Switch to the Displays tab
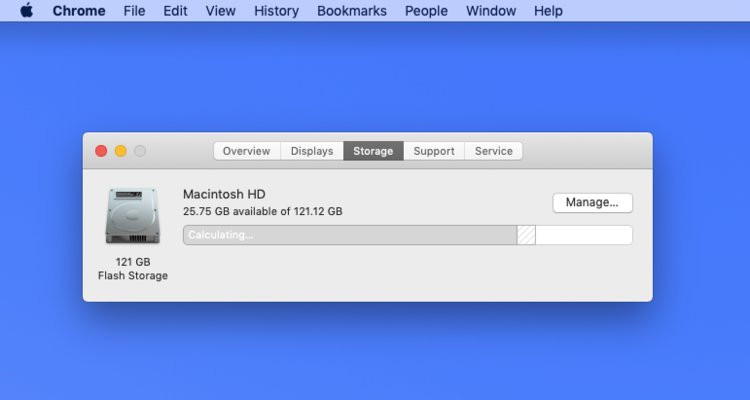The width and height of the screenshot is (750, 400). coord(312,151)
